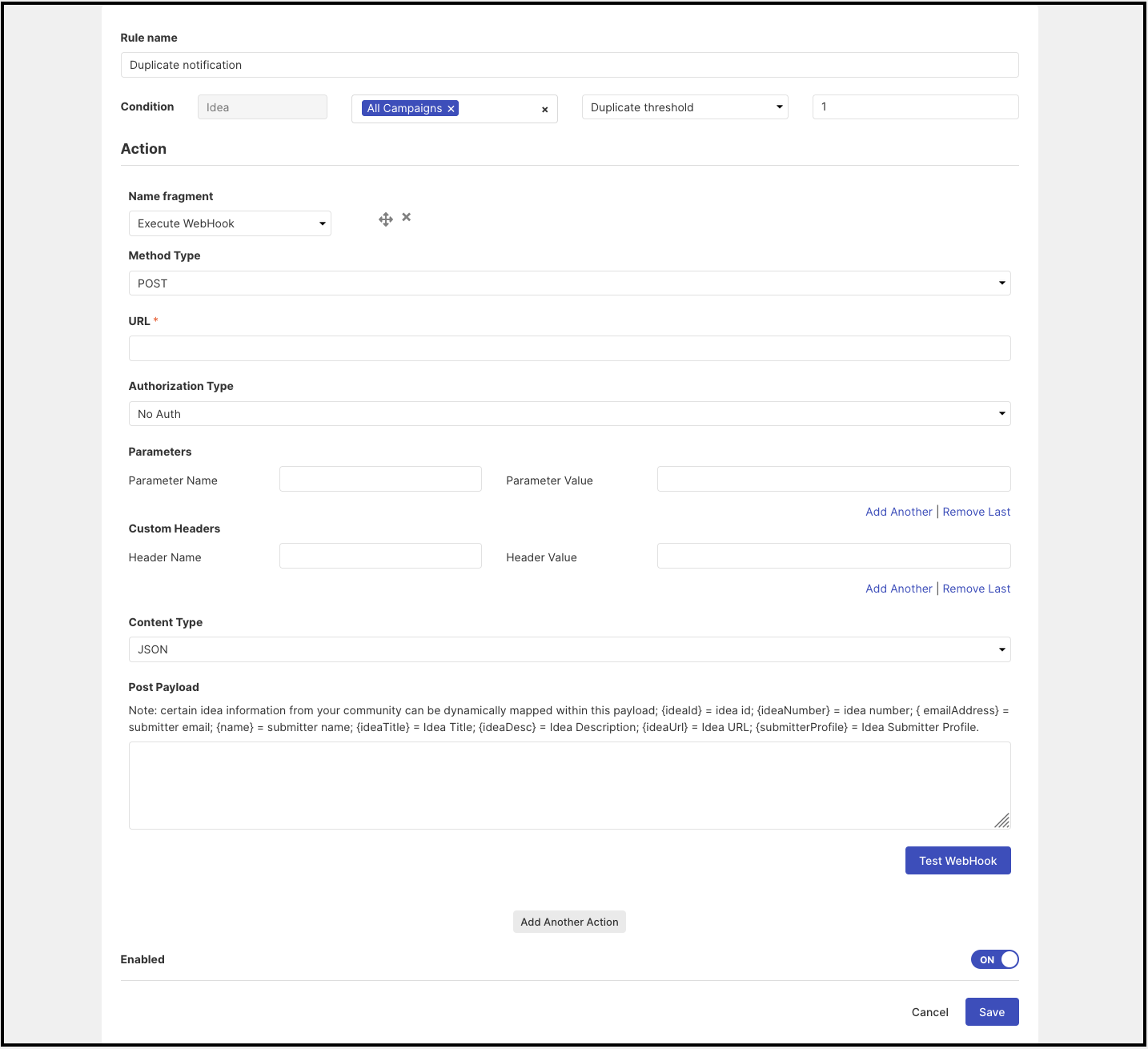
Task: Add another parameter row
Action: click(x=899, y=512)
